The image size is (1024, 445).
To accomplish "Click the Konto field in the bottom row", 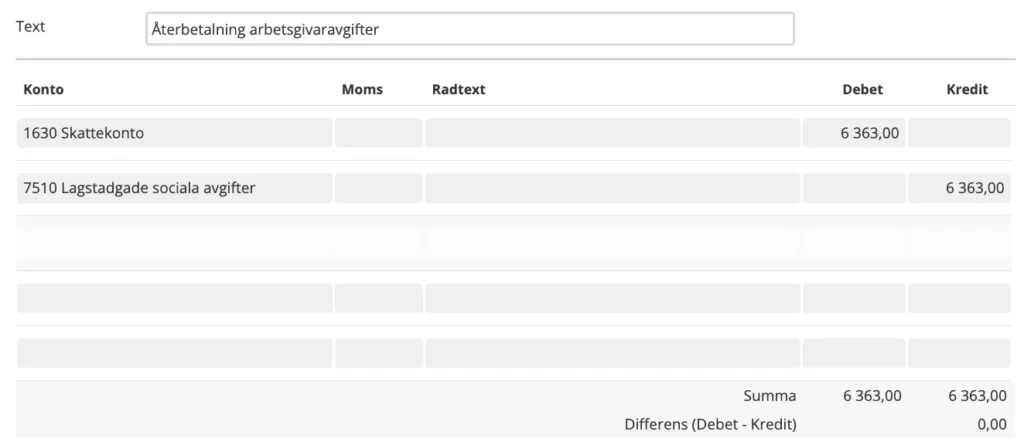I will tap(175, 353).
